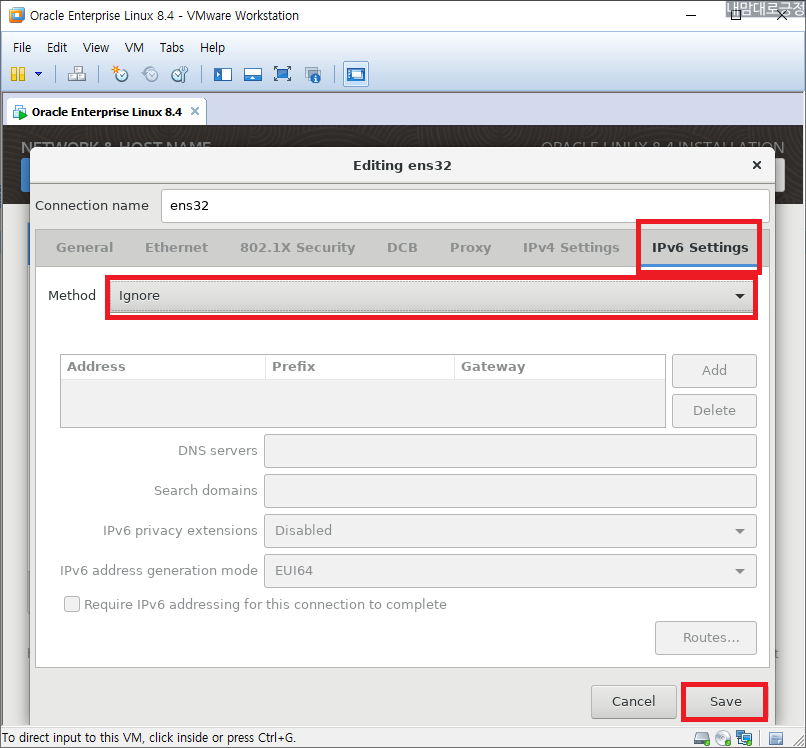Screen dimensions: 806x748
Task: Open the Method dropdown showing Ignore
Action: (x=432, y=296)
